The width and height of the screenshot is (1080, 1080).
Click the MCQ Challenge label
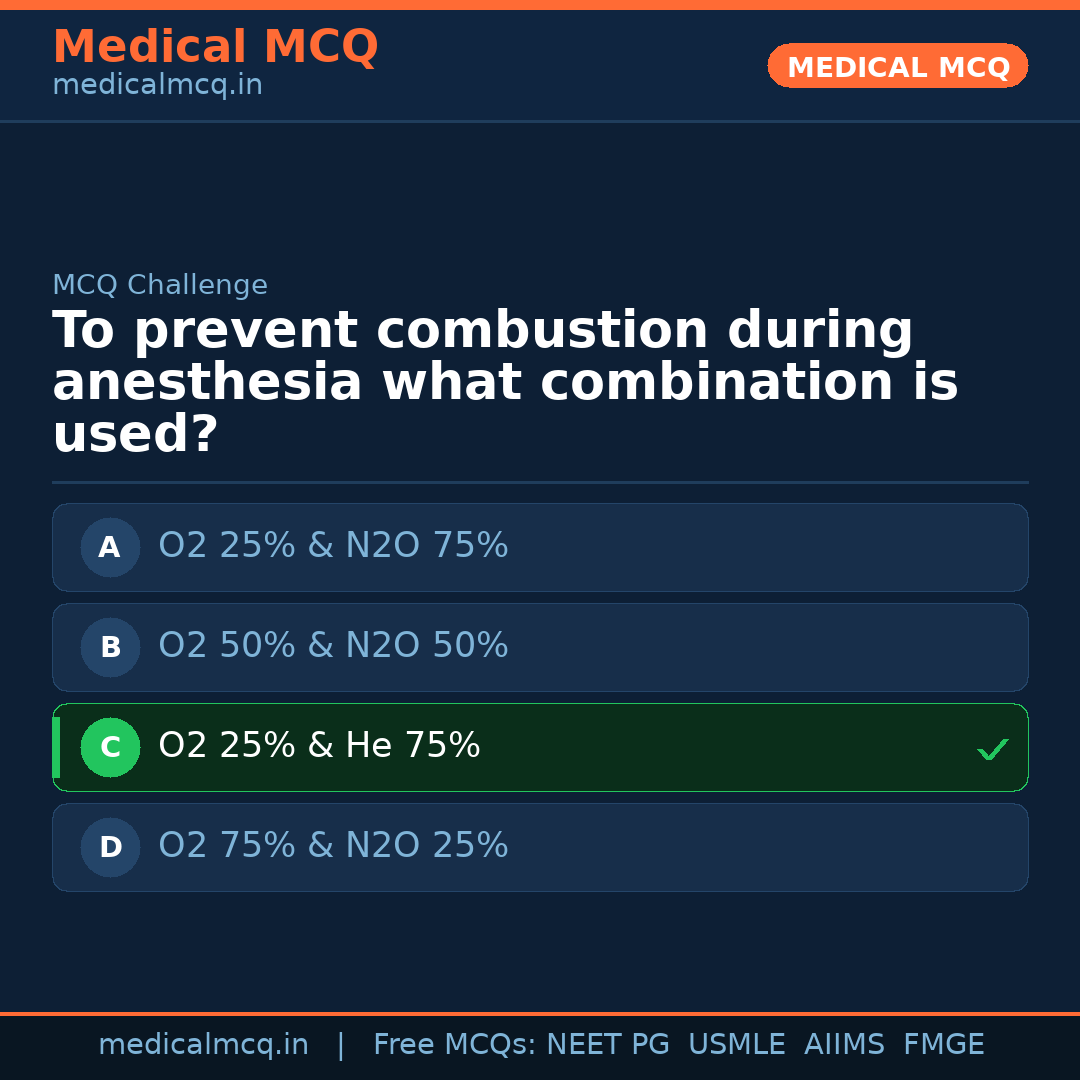pos(160,286)
